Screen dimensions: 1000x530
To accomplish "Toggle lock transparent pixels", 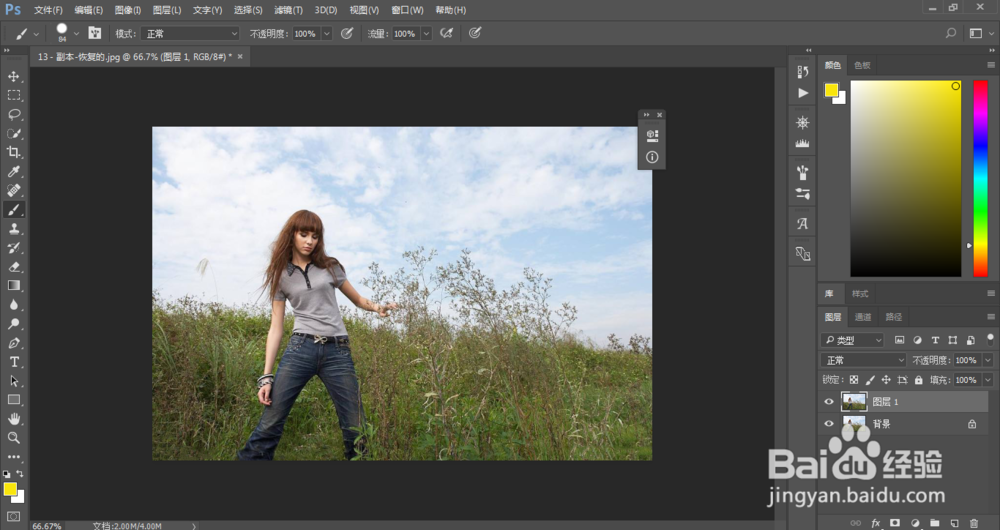I will [x=854, y=380].
